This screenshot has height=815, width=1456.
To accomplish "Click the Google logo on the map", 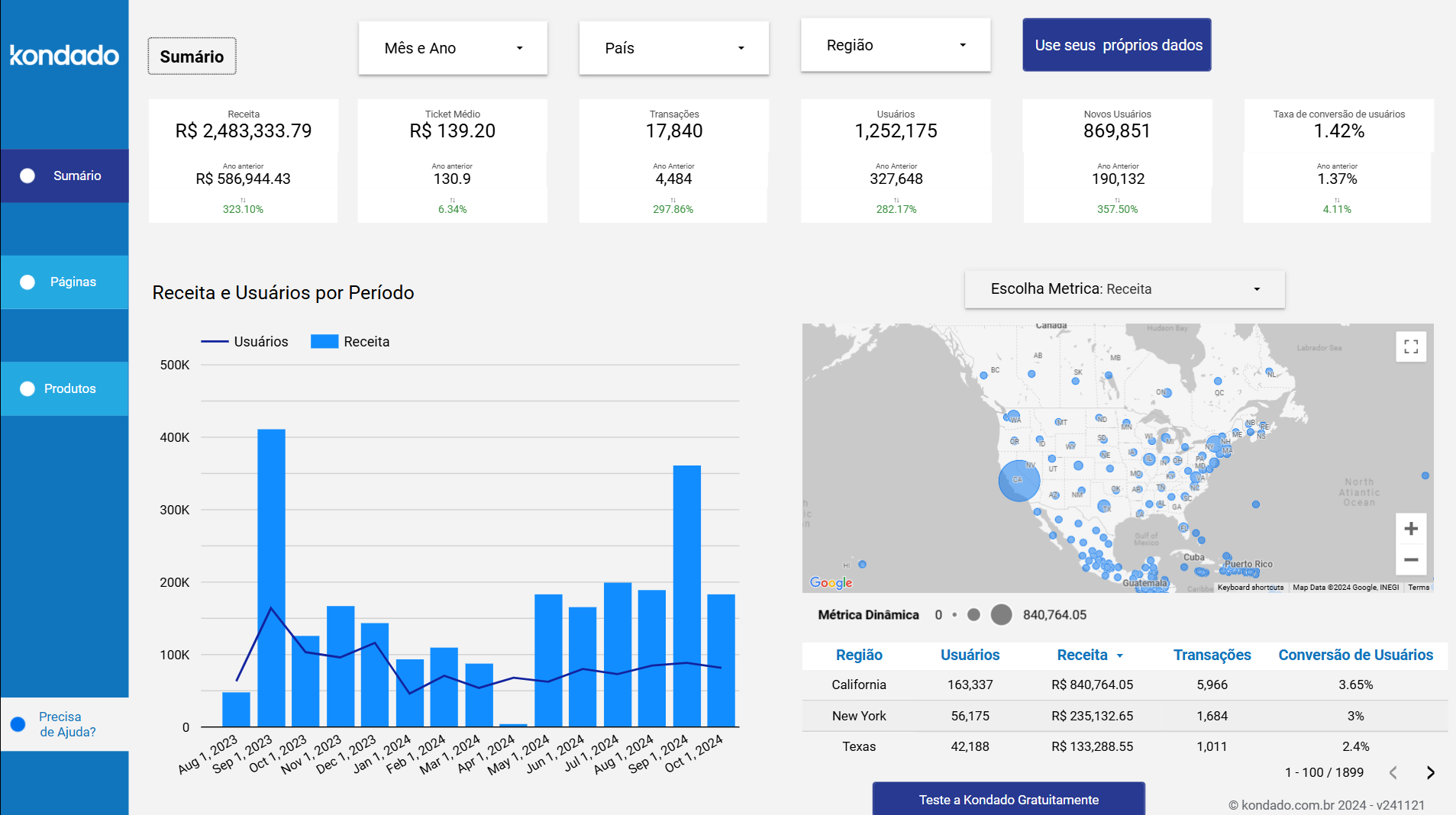I will pyautogui.click(x=830, y=583).
